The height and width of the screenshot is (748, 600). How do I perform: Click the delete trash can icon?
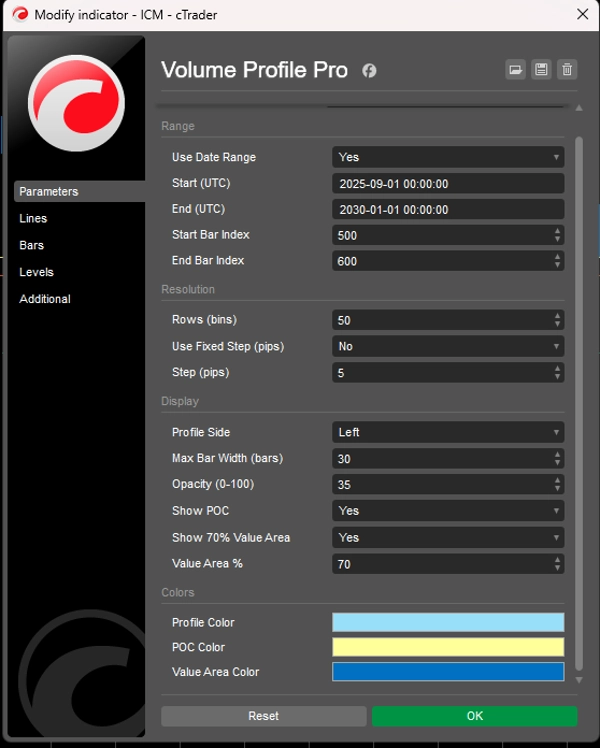(567, 70)
